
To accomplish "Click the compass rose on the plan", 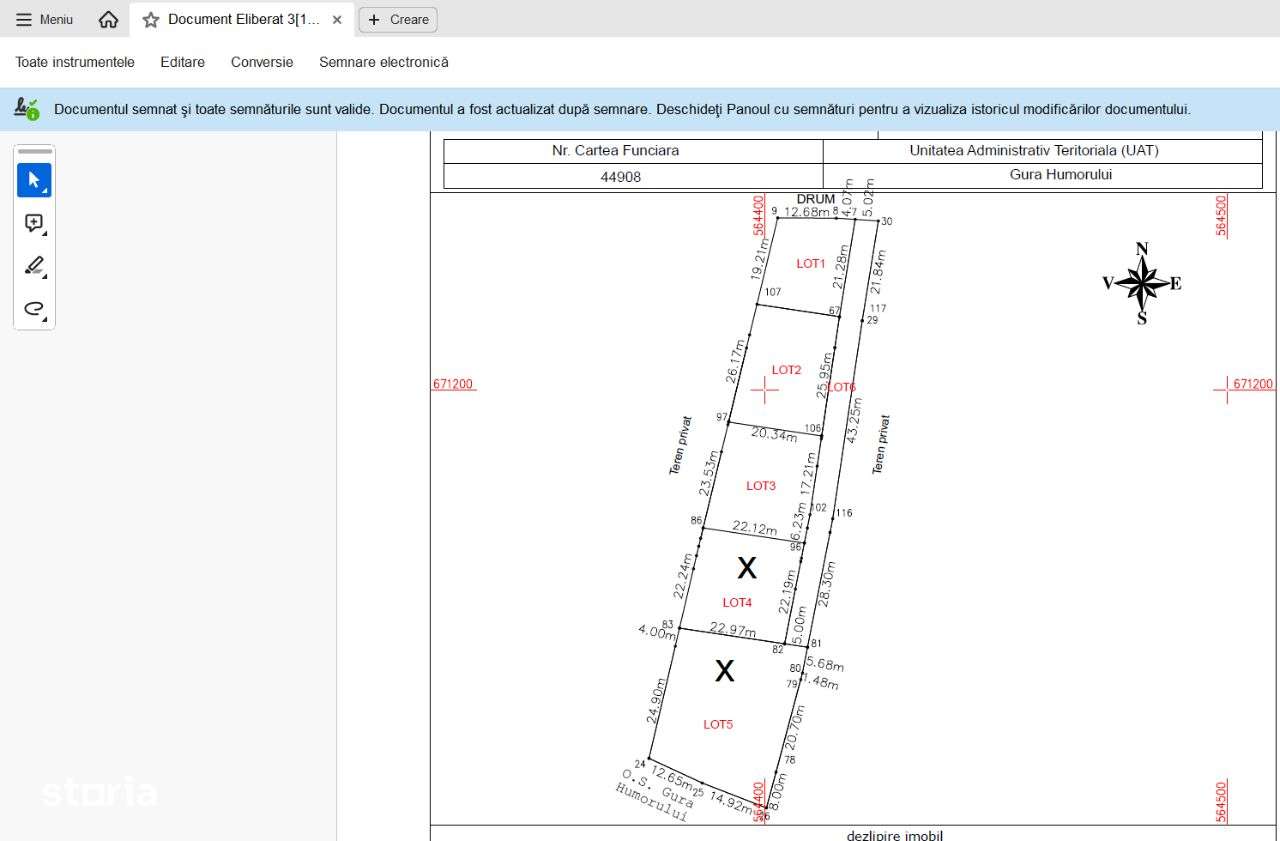I will 1141,283.
